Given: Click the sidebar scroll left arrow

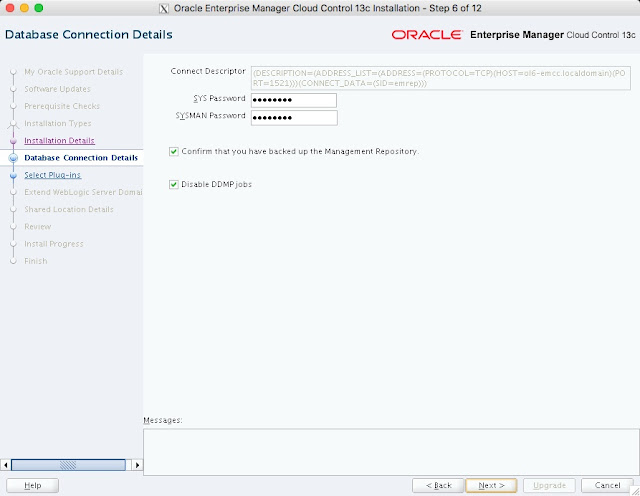Looking at the screenshot, I should coord(6,465).
